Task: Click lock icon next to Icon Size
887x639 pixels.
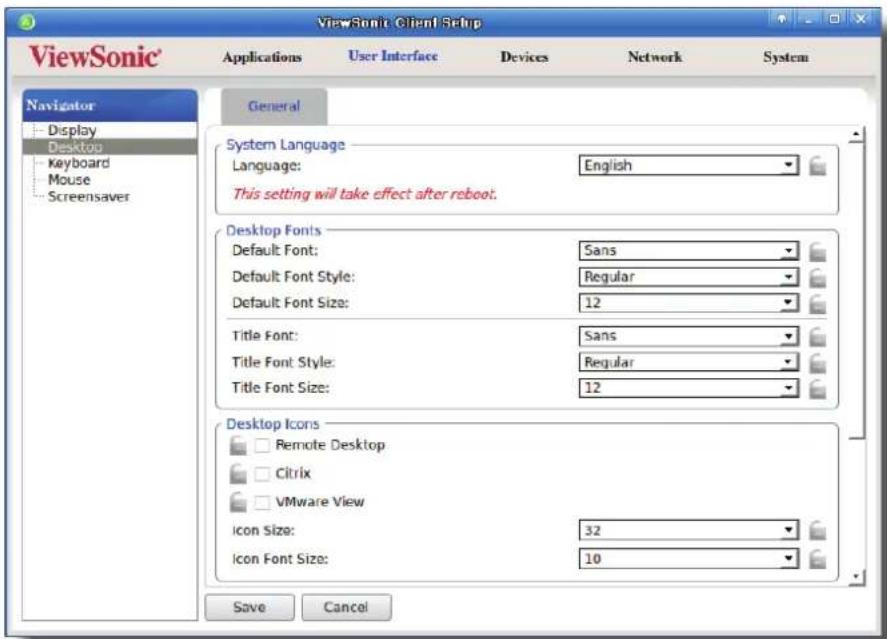Action: [817, 530]
